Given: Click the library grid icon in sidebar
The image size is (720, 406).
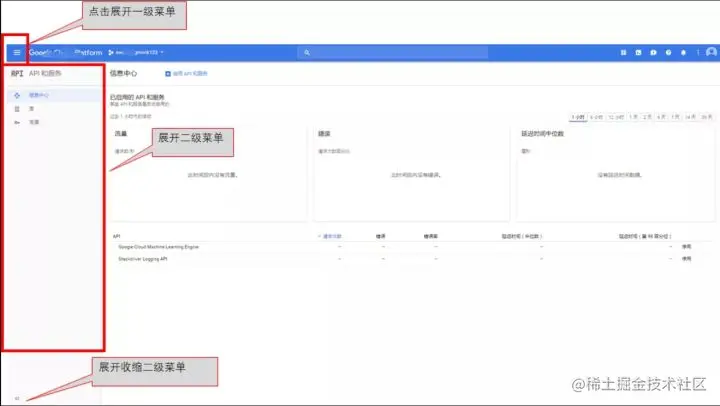Looking at the screenshot, I should click(17, 109).
